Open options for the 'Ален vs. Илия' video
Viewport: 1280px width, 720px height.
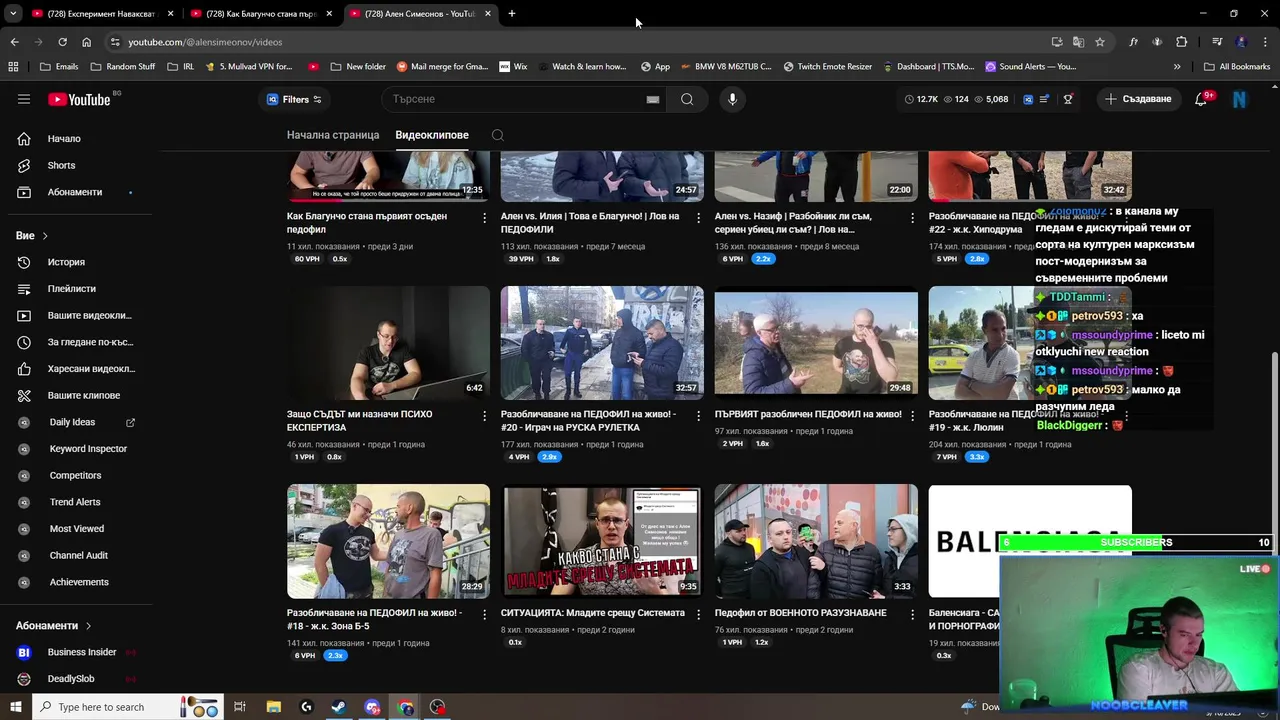pos(699,217)
